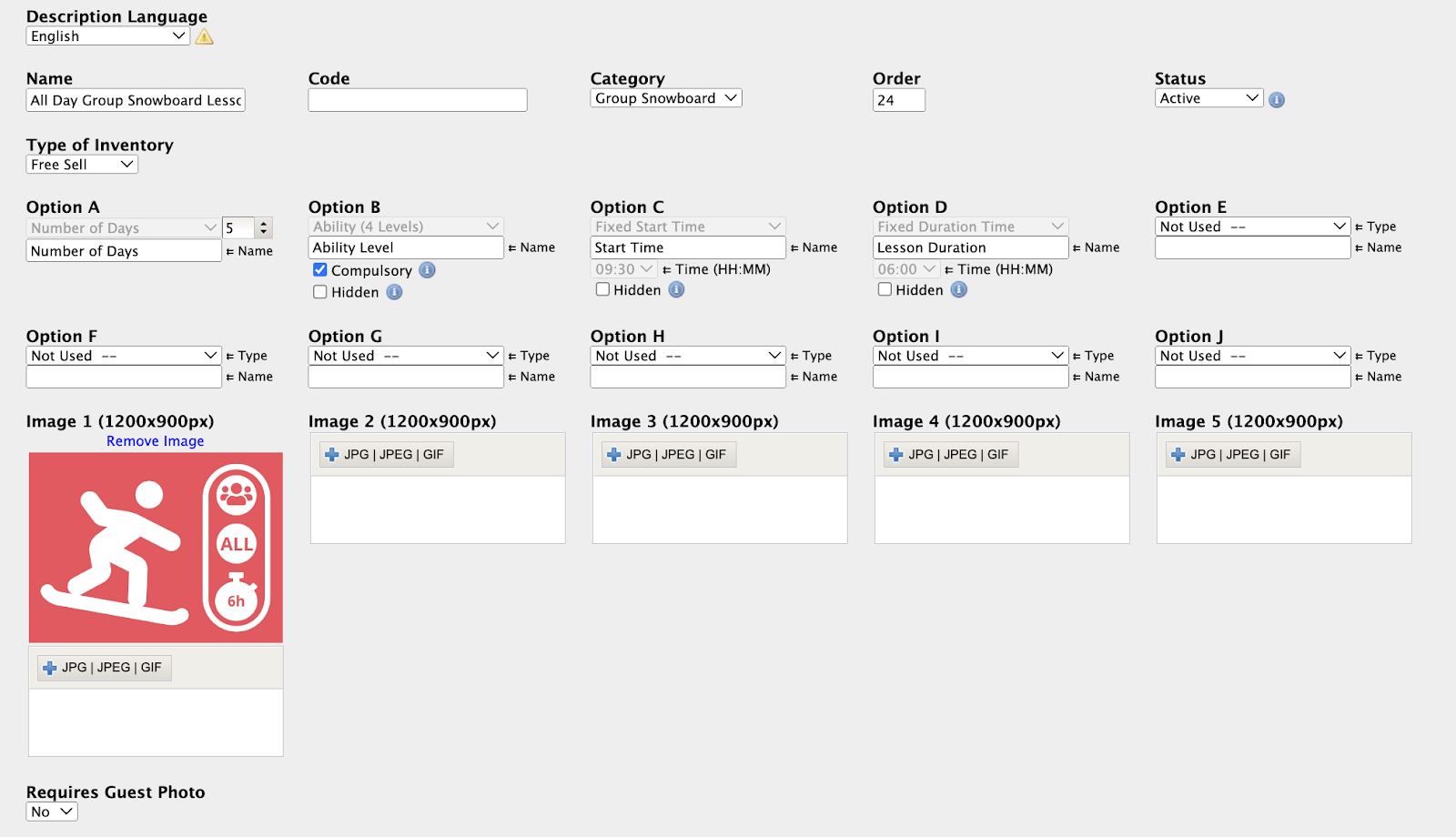Screen dimensions: 1456x837
Task: Click info icon beside Option B Hidden
Action: point(394,292)
